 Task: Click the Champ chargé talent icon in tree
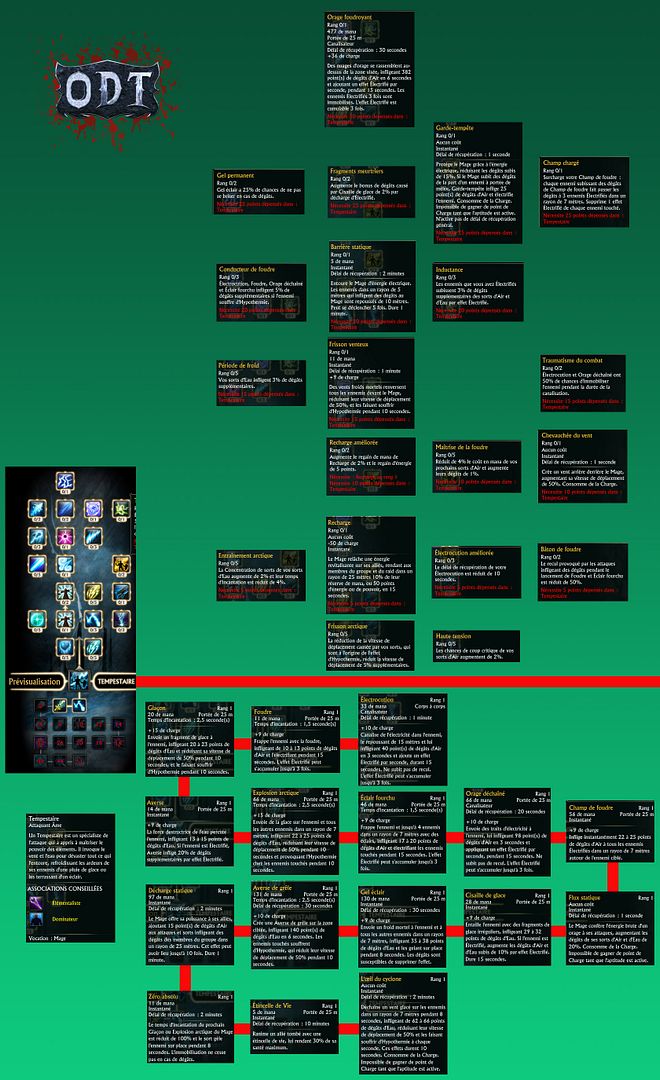(x=119, y=509)
